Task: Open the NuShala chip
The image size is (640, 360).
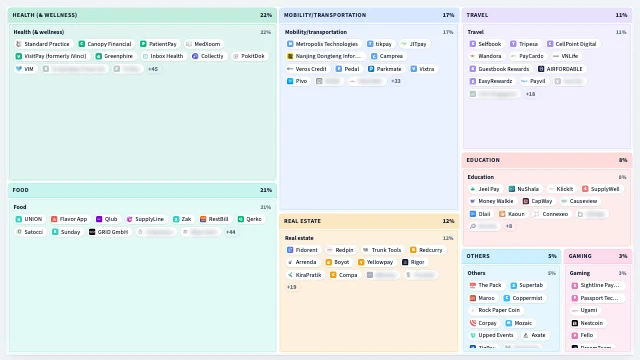Action: coord(524,189)
